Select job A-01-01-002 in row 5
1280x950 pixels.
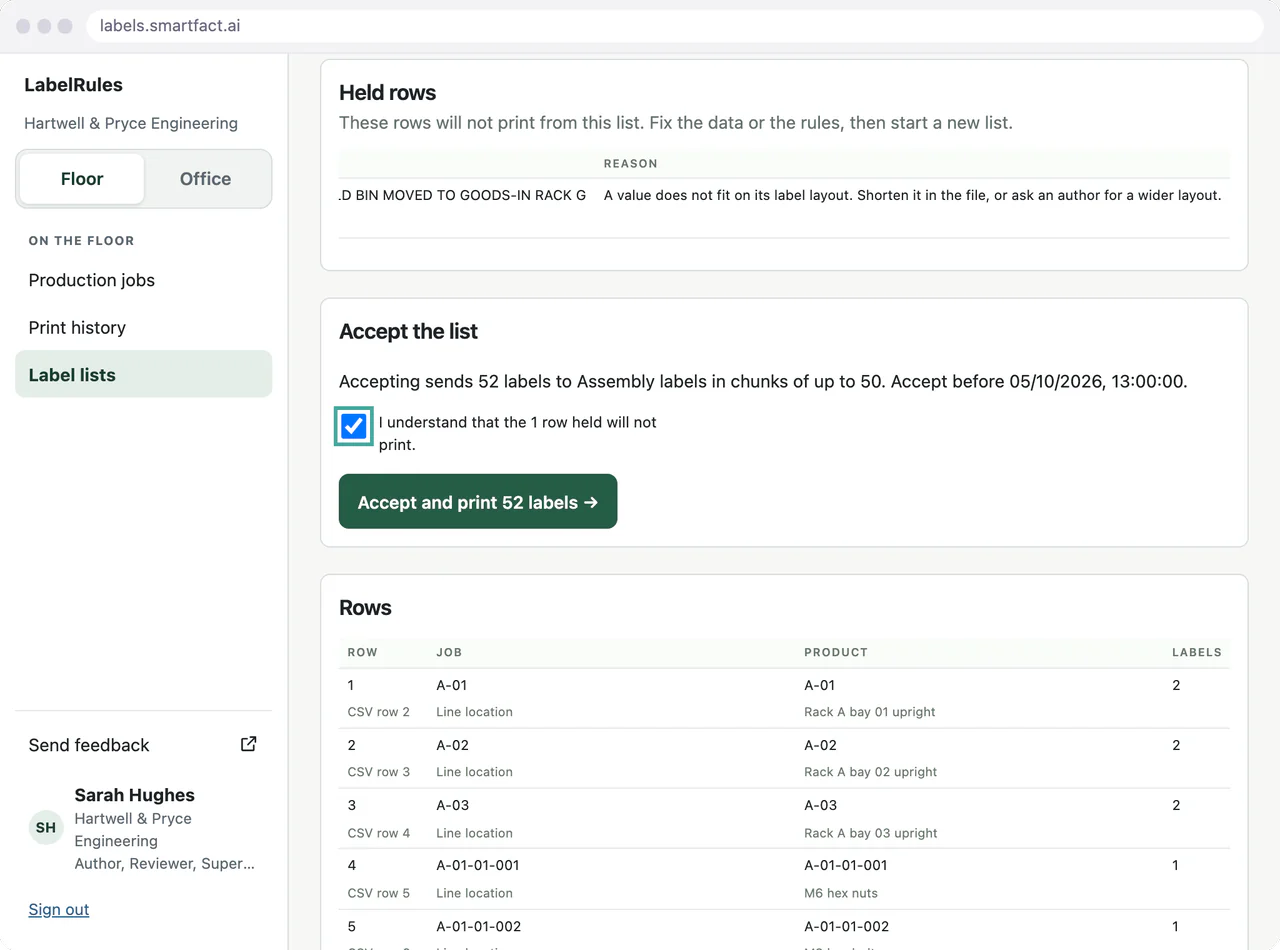tap(479, 926)
